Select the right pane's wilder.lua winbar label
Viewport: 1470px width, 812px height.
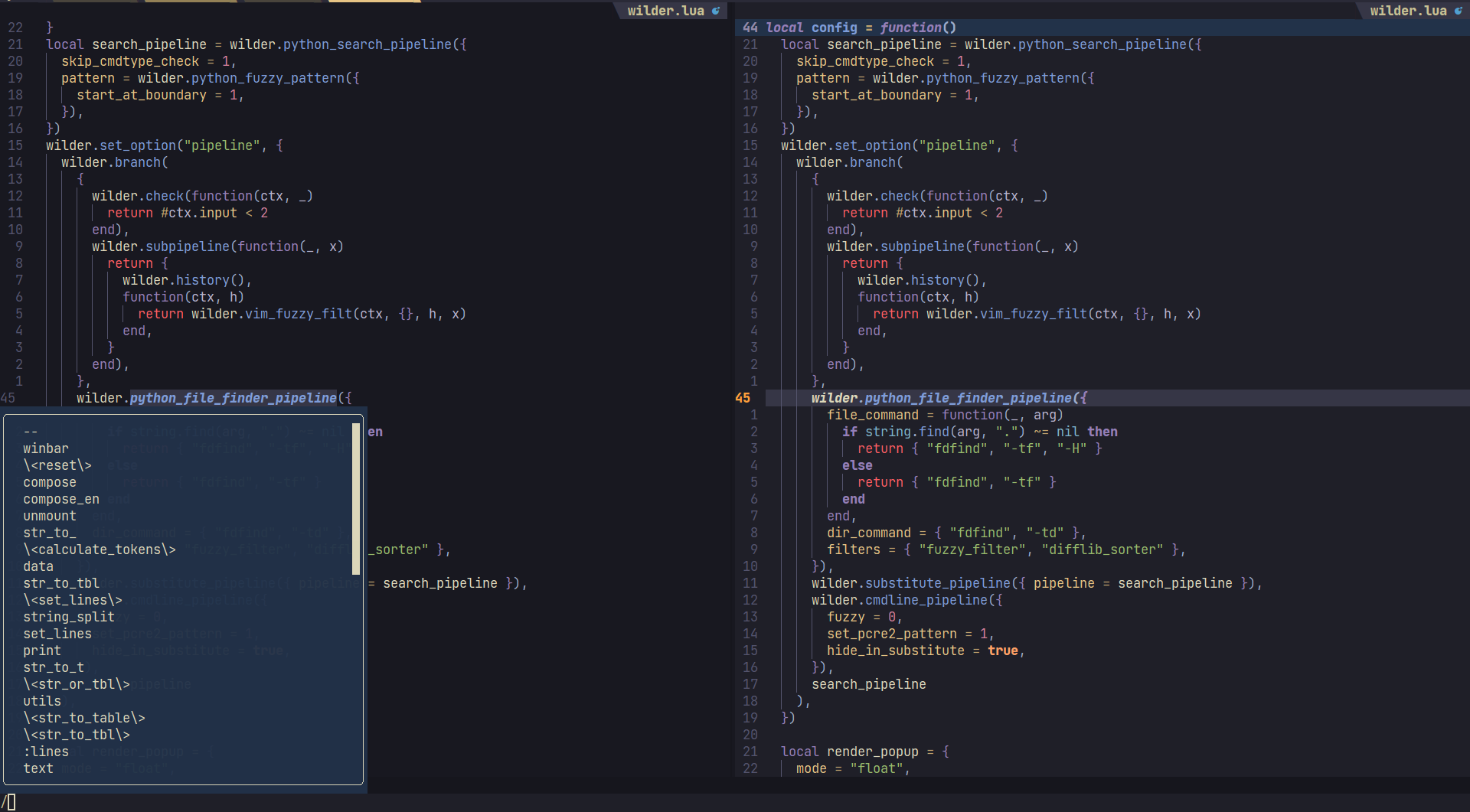click(x=1409, y=11)
